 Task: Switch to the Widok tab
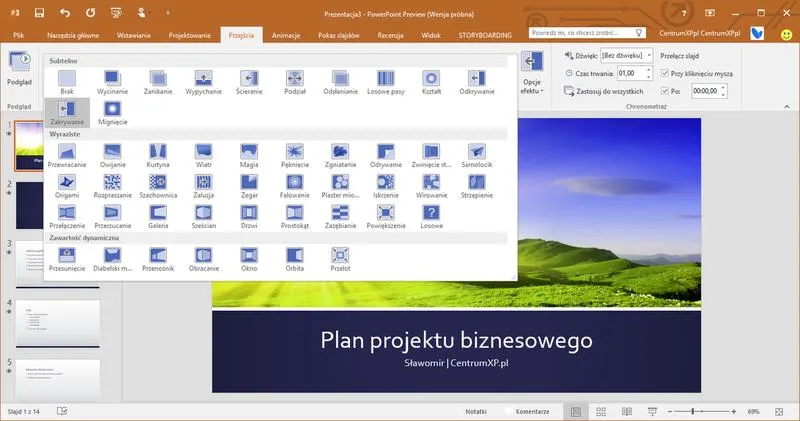point(431,35)
